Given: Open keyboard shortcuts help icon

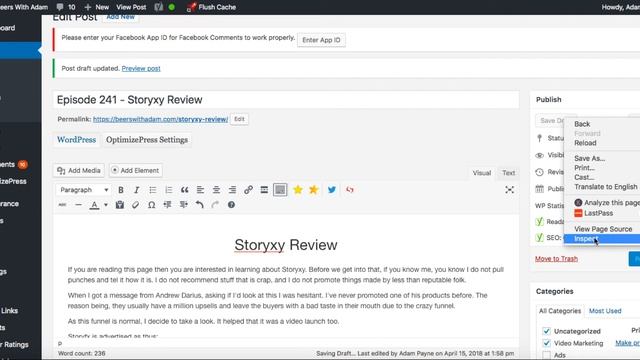Looking at the screenshot, I should [x=231, y=205].
